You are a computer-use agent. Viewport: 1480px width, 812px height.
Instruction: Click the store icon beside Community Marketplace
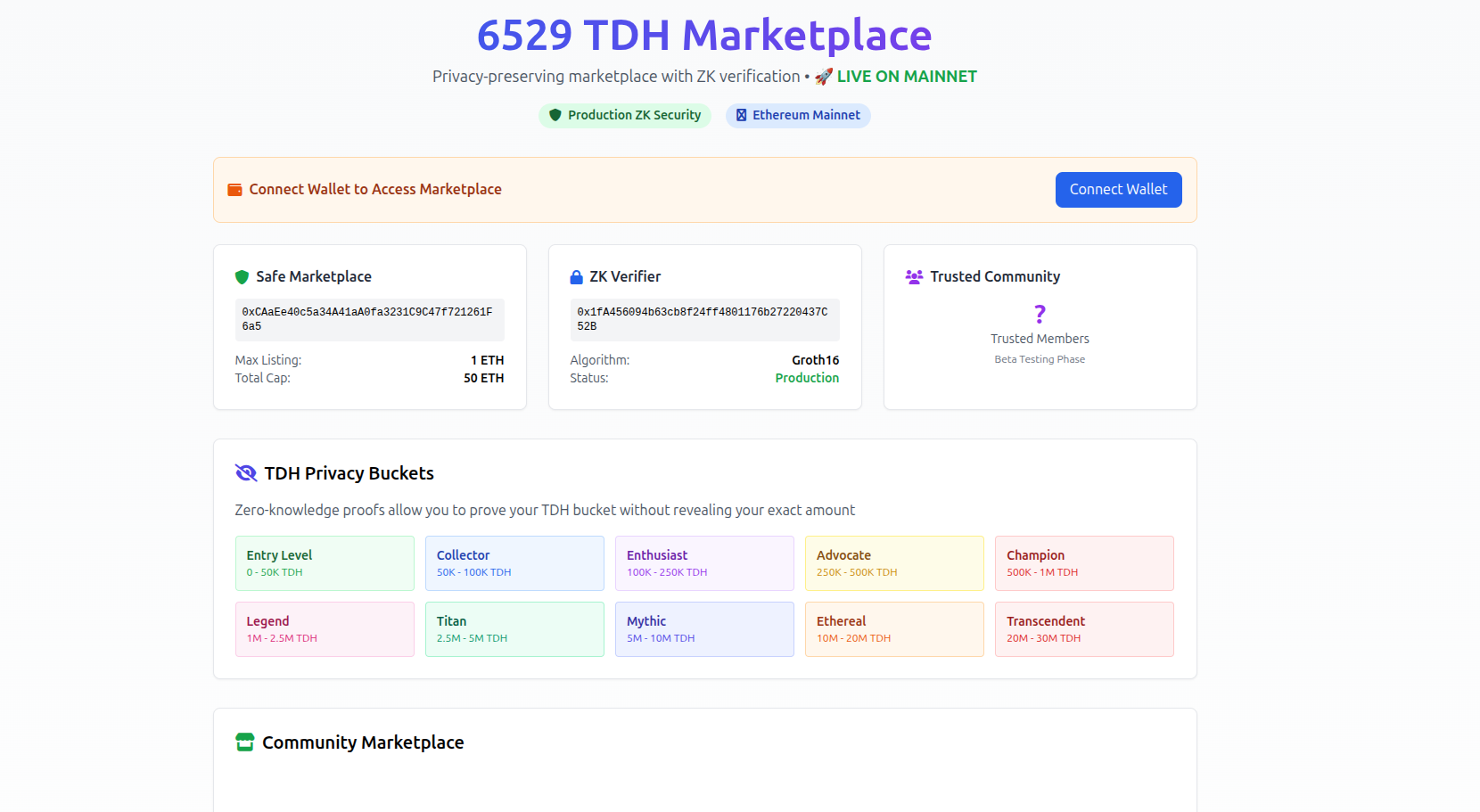click(x=244, y=742)
